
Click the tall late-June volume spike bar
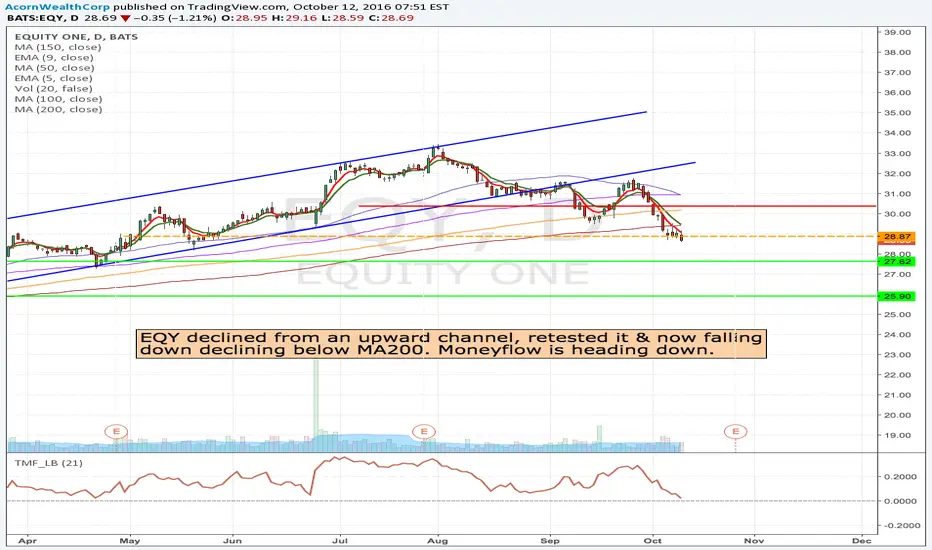click(316, 406)
